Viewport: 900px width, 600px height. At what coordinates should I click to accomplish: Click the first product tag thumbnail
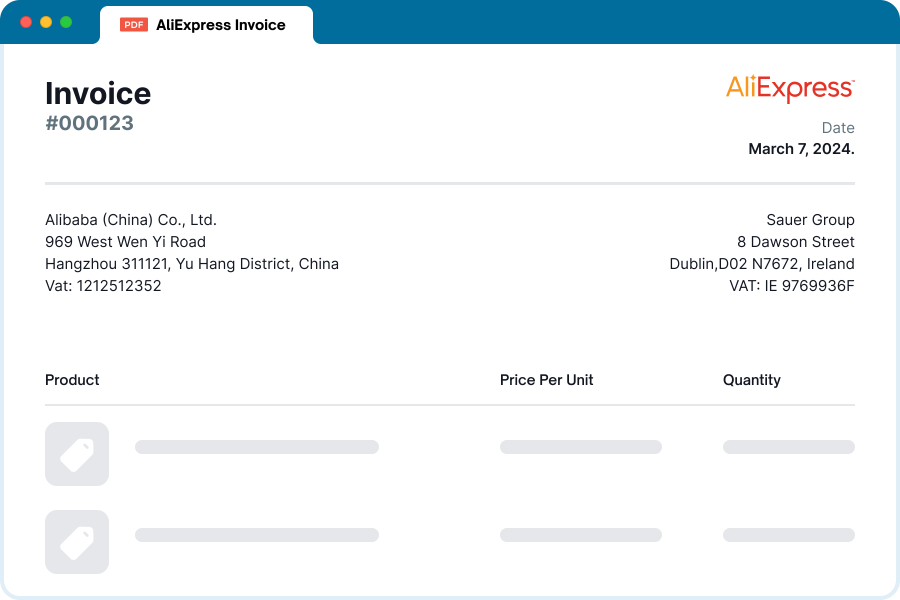77,454
